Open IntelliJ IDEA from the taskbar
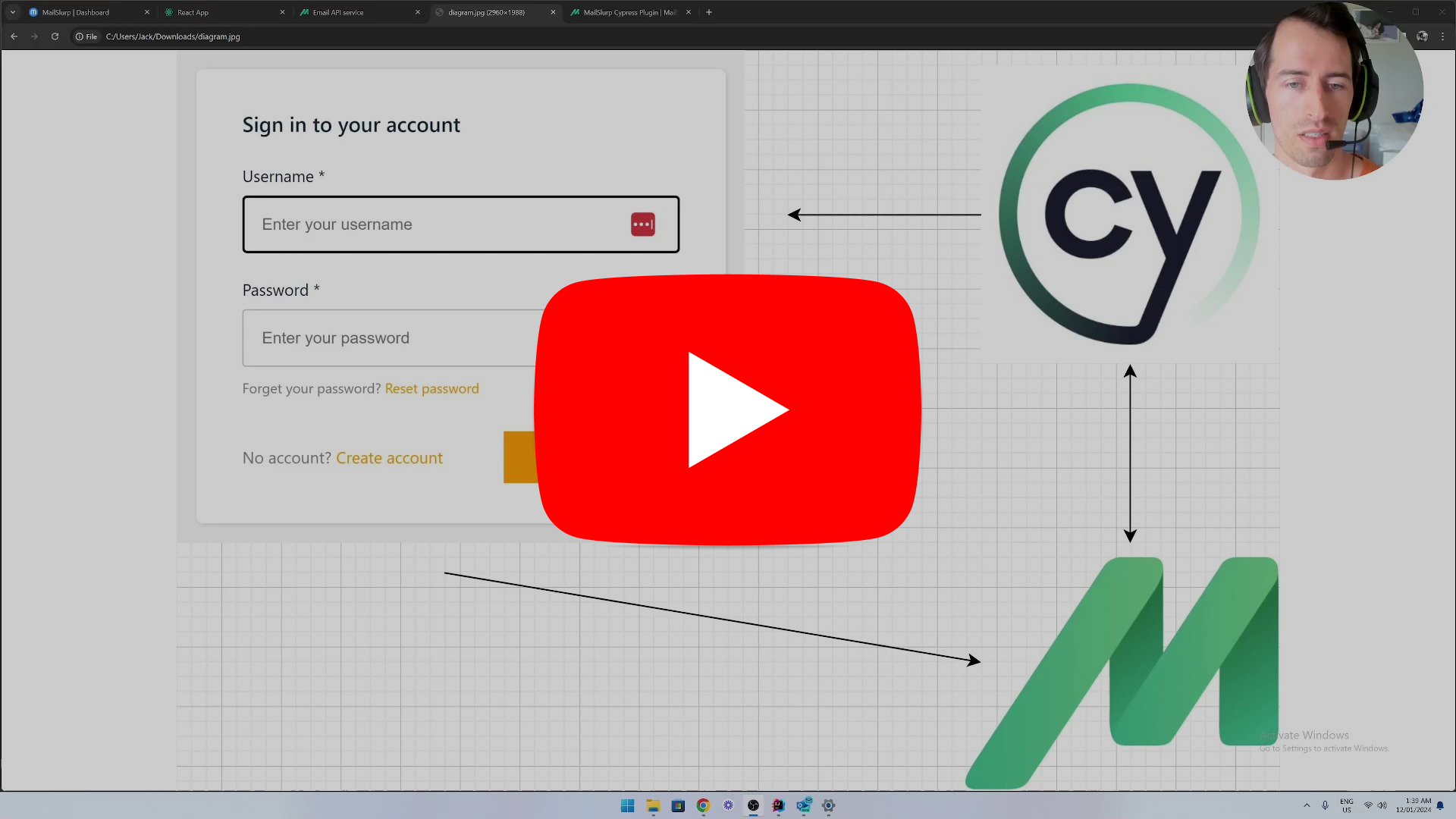The image size is (1456, 819). pos(778,806)
